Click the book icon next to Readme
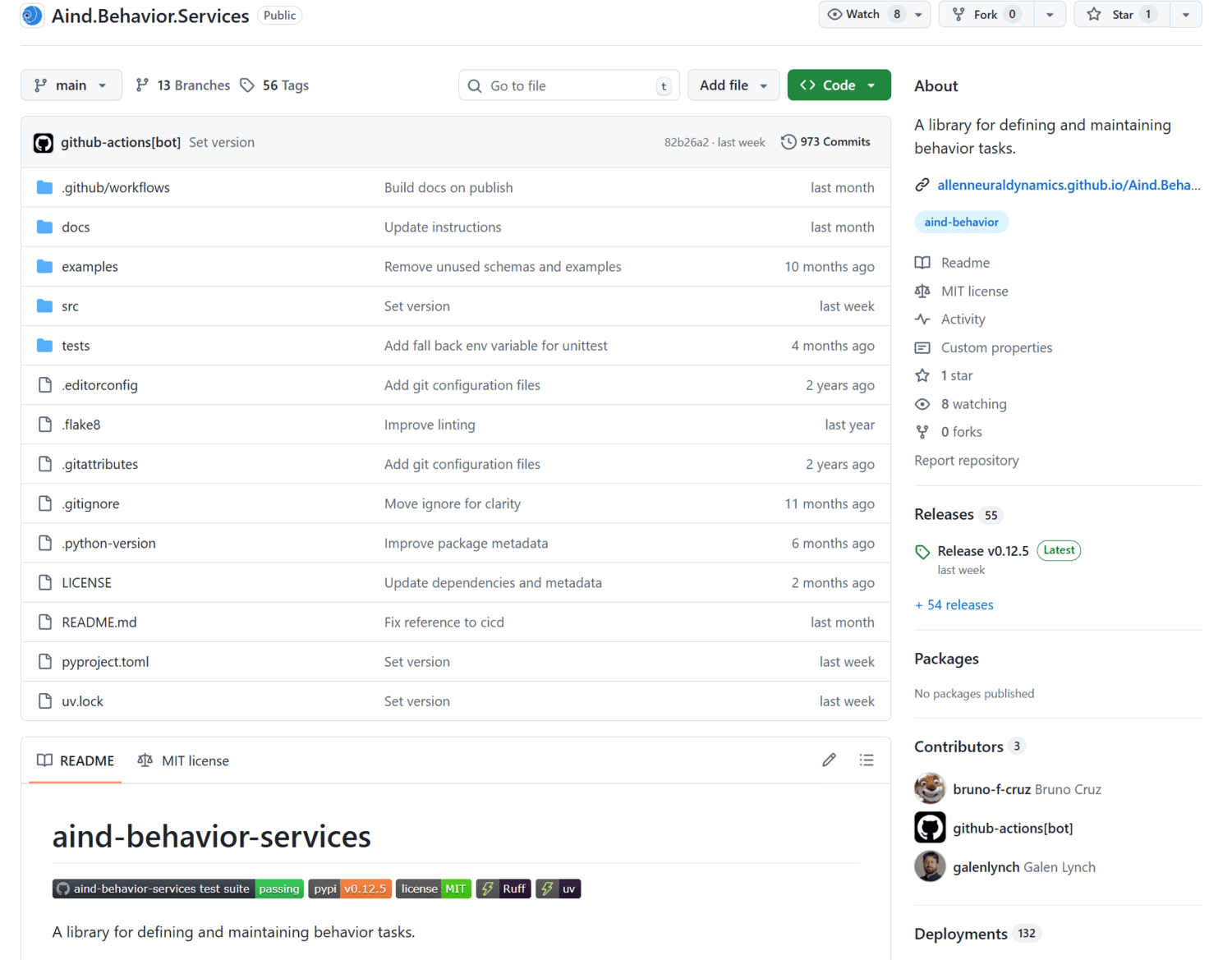 pos(922,263)
